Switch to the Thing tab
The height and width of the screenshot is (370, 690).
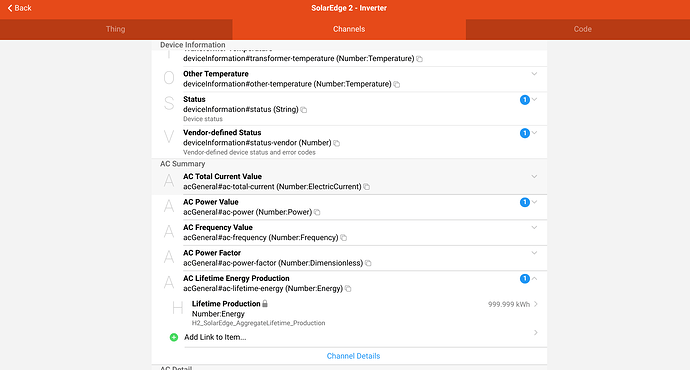116,29
